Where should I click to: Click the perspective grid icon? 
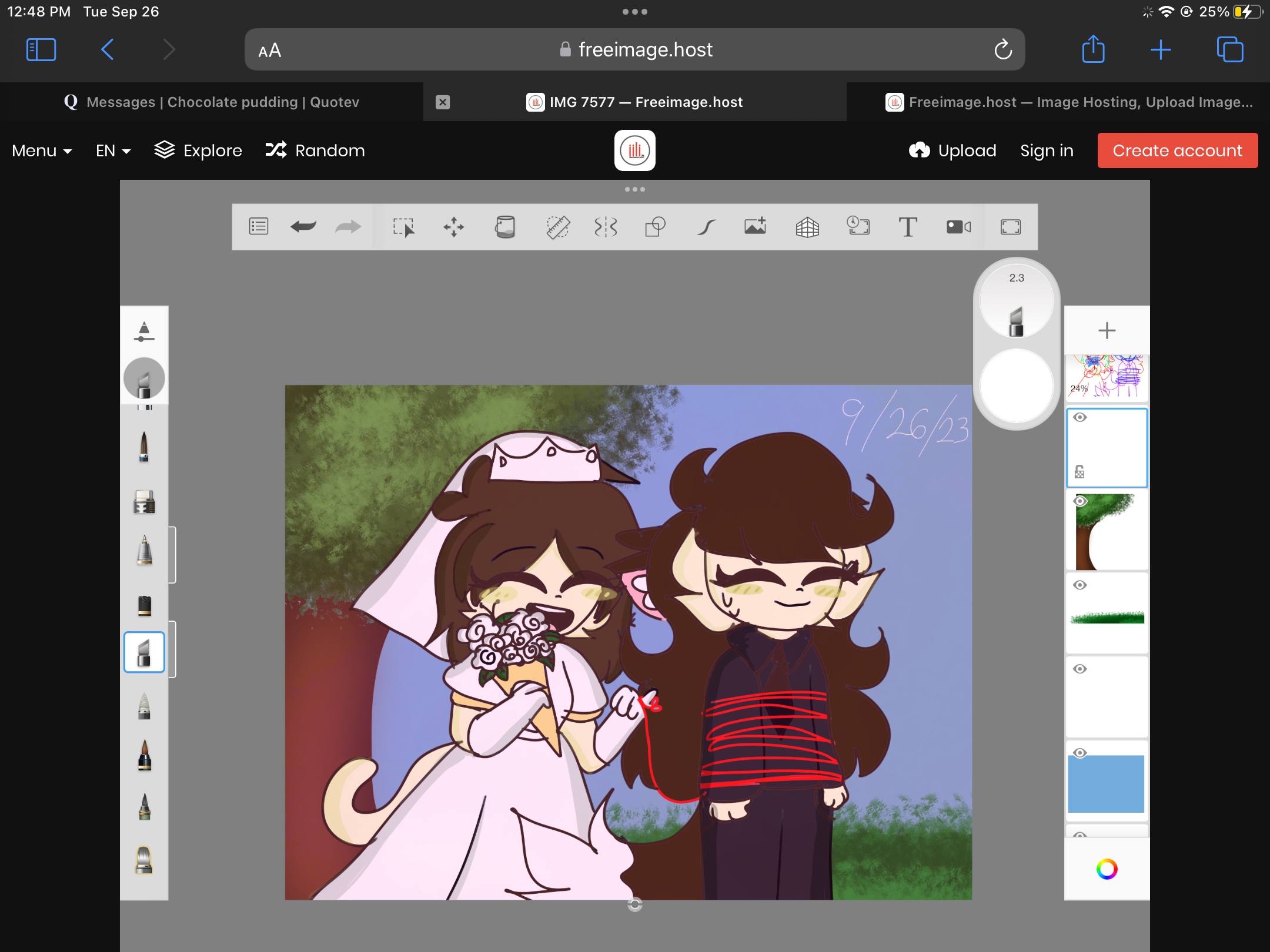807,227
